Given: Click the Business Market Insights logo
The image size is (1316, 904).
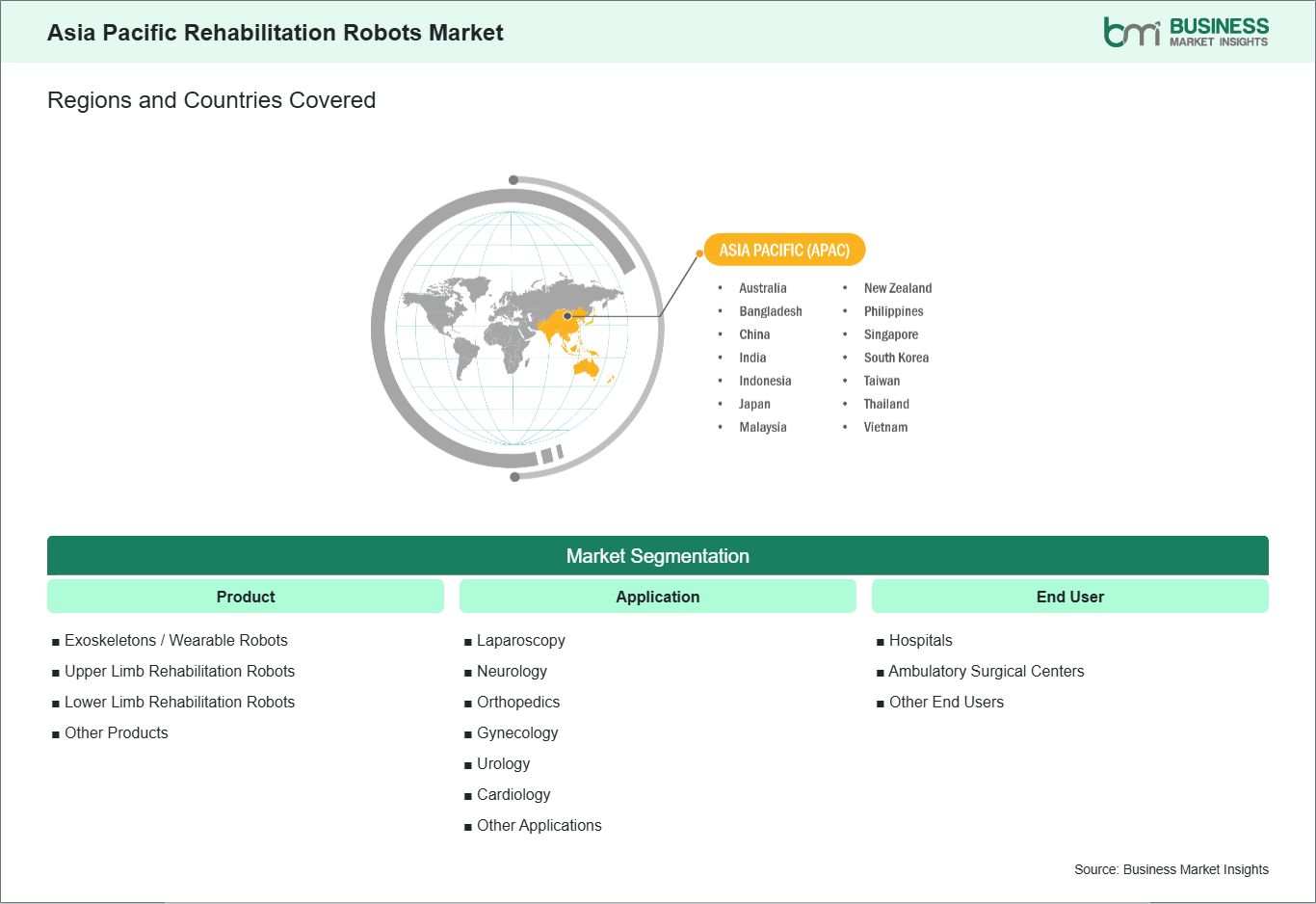Looking at the screenshot, I should point(1186,32).
